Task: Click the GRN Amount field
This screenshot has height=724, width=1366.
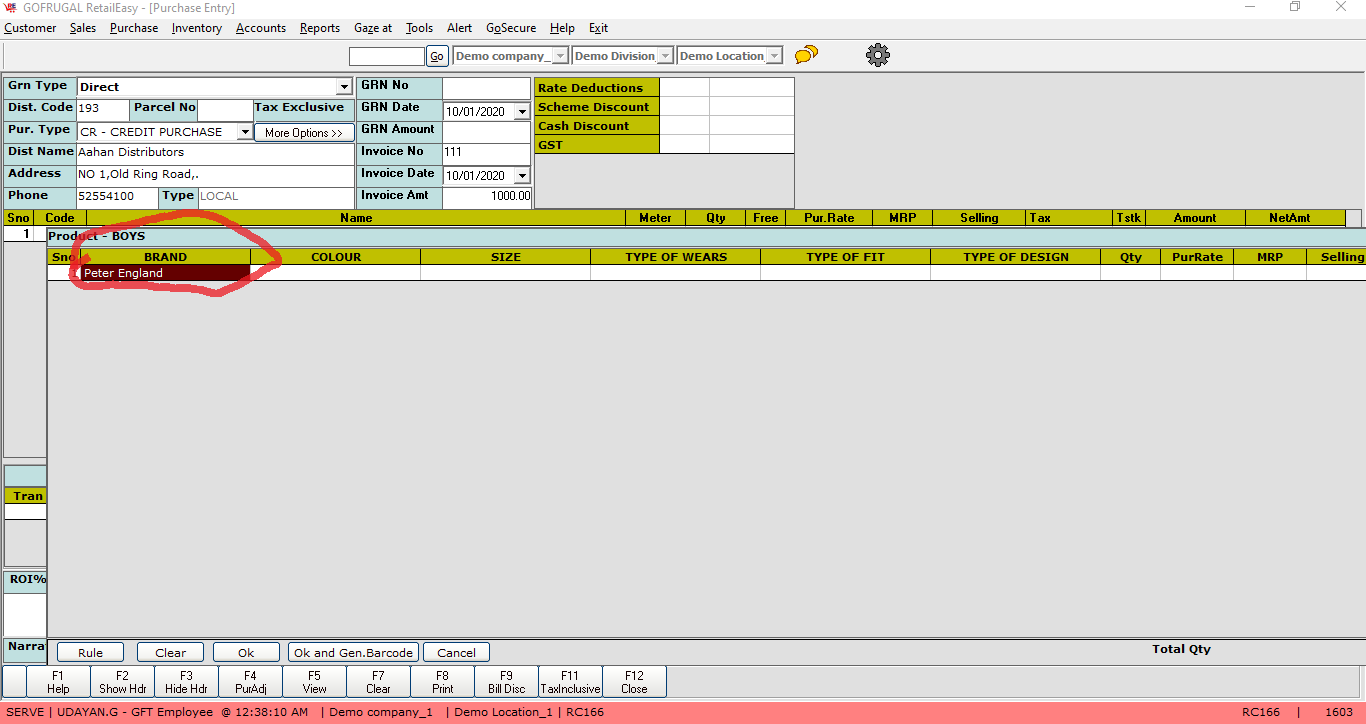Action: 486,132
